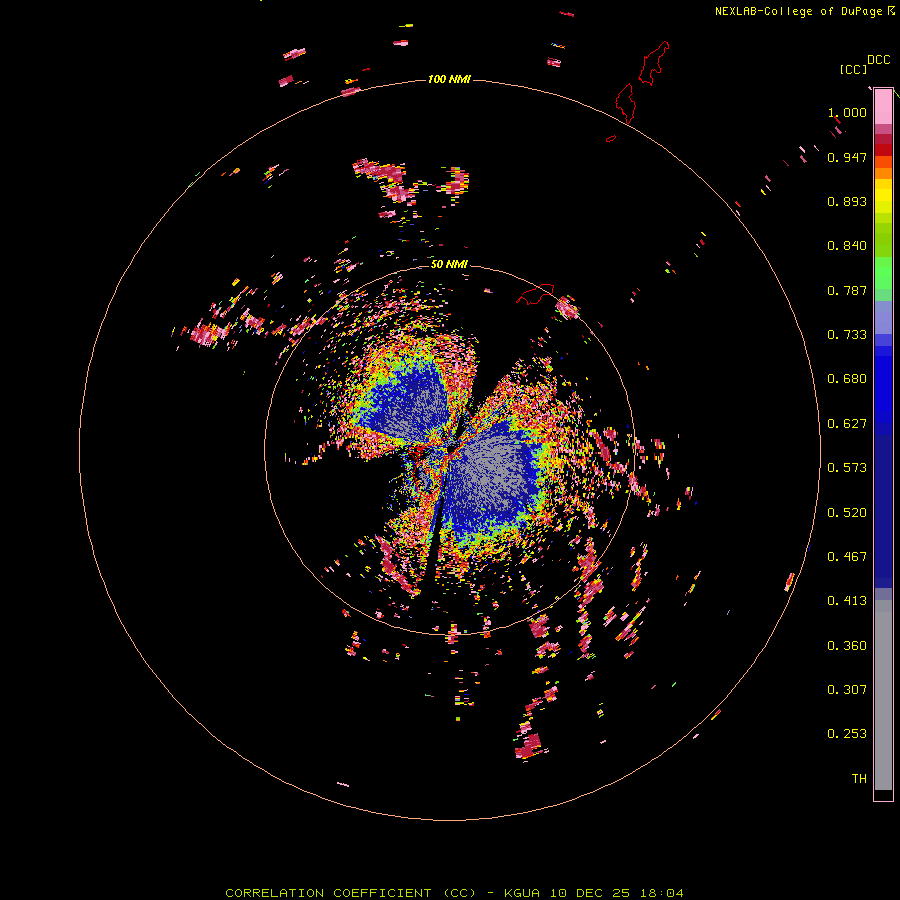The height and width of the screenshot is (900, 900).
Task: Click the NEXLAB-College of DuPage watermark text
Action: [x=805, y=11]
